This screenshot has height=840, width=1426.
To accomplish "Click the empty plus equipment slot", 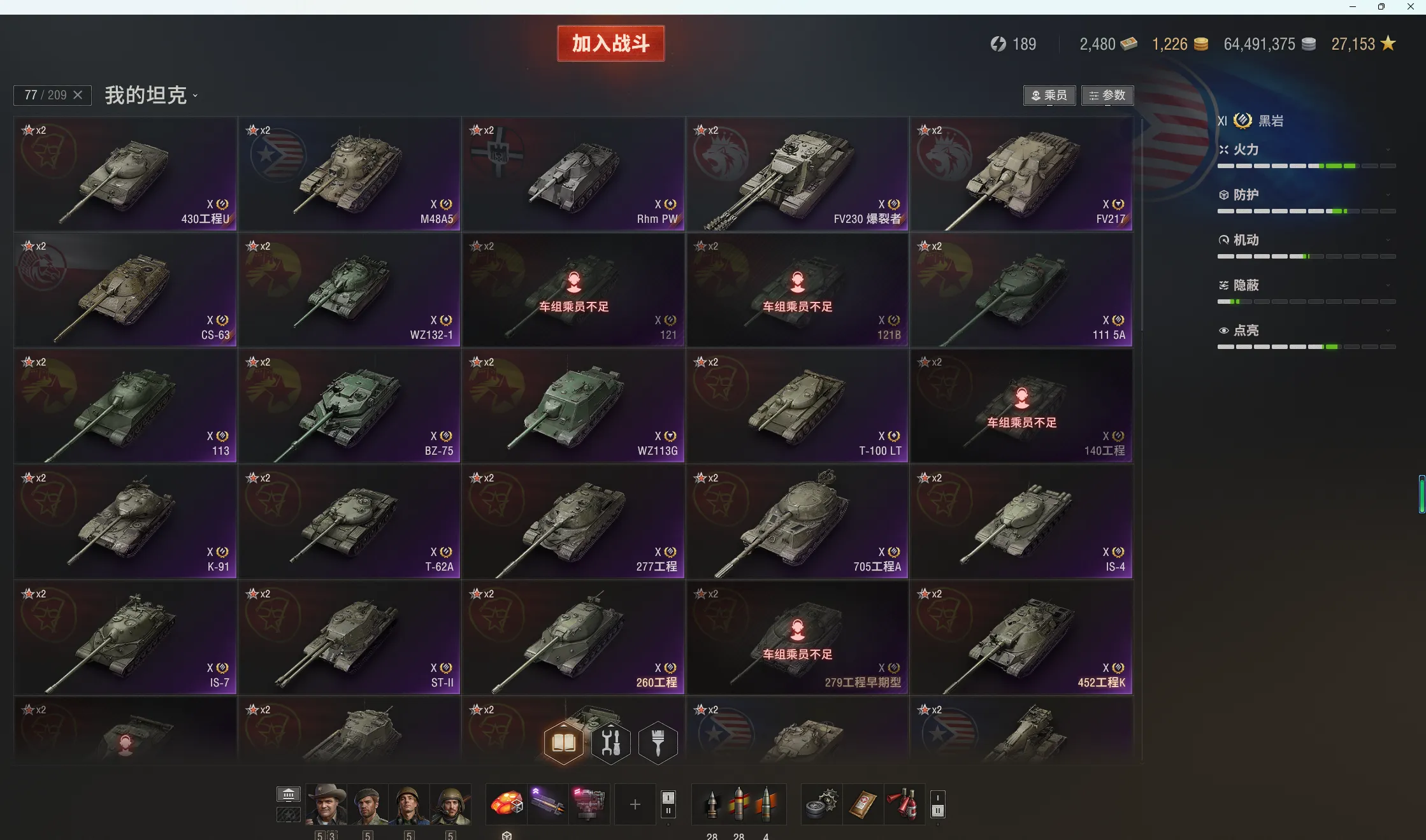I will coord(635,804).
